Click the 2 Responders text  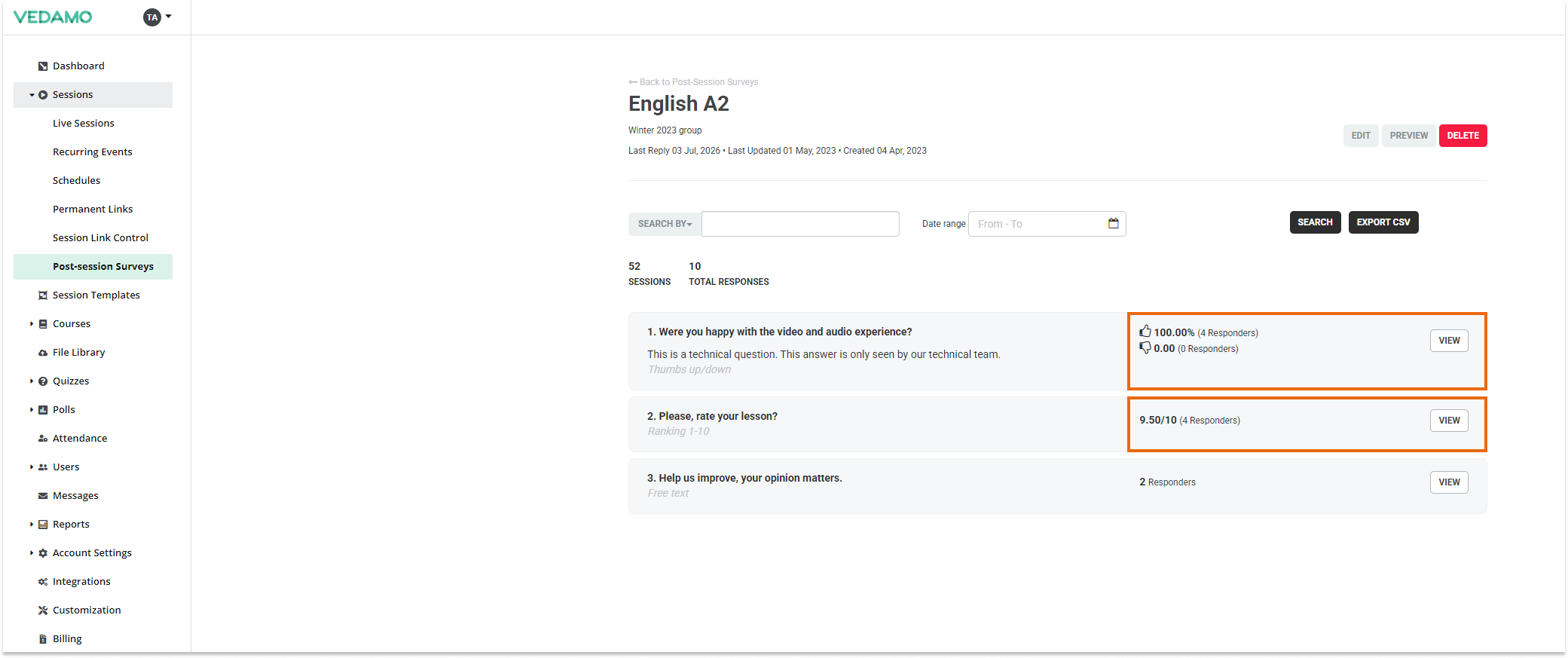click(x=1167, y=482)
